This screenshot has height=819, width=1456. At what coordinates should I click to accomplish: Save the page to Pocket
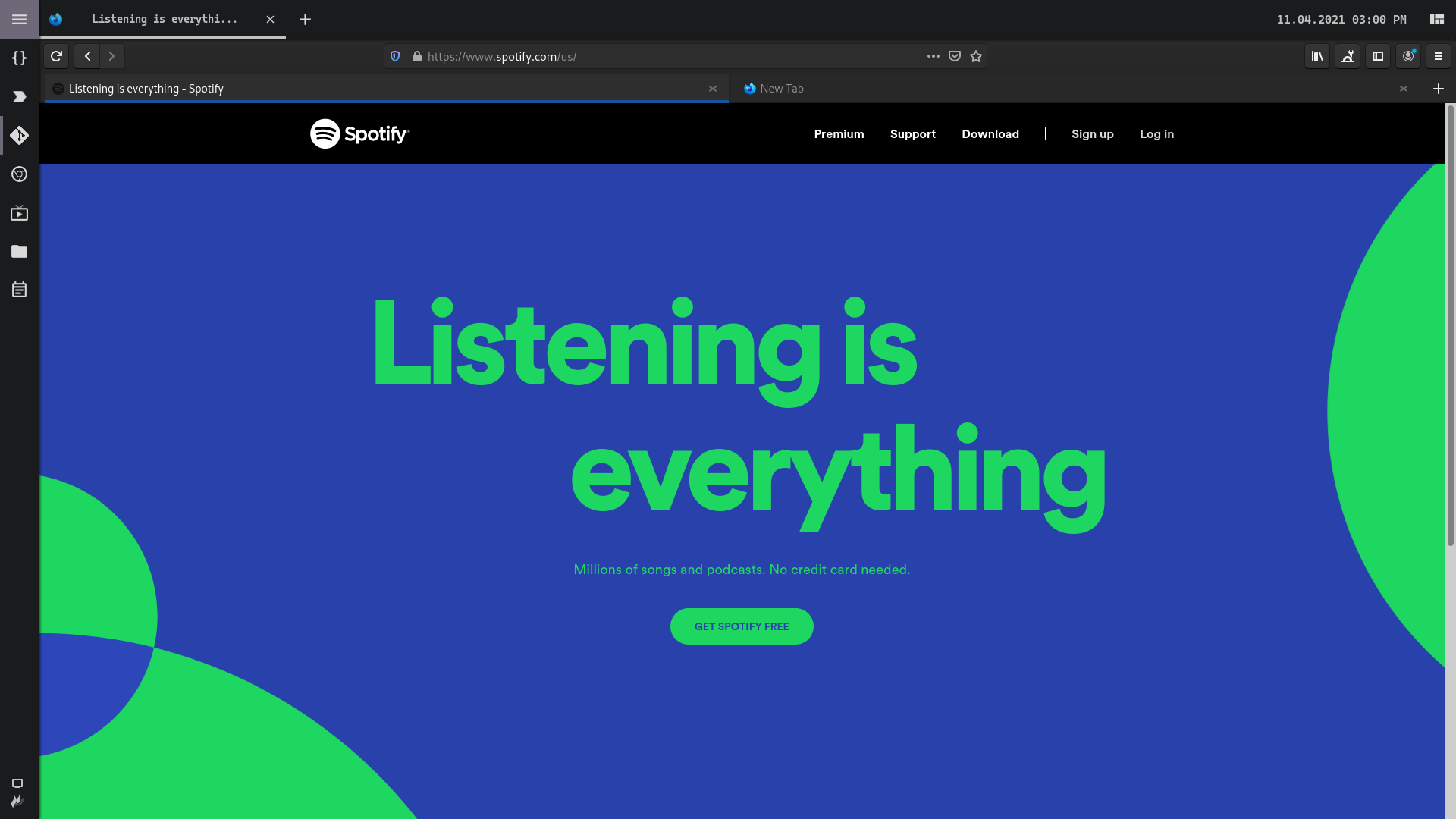955,56
